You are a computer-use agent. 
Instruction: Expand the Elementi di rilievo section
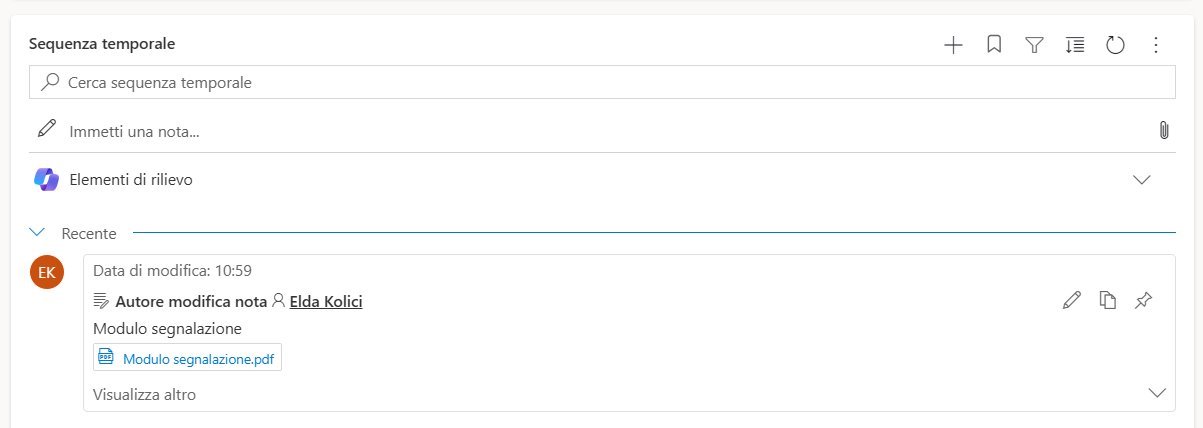point(1141,180)
